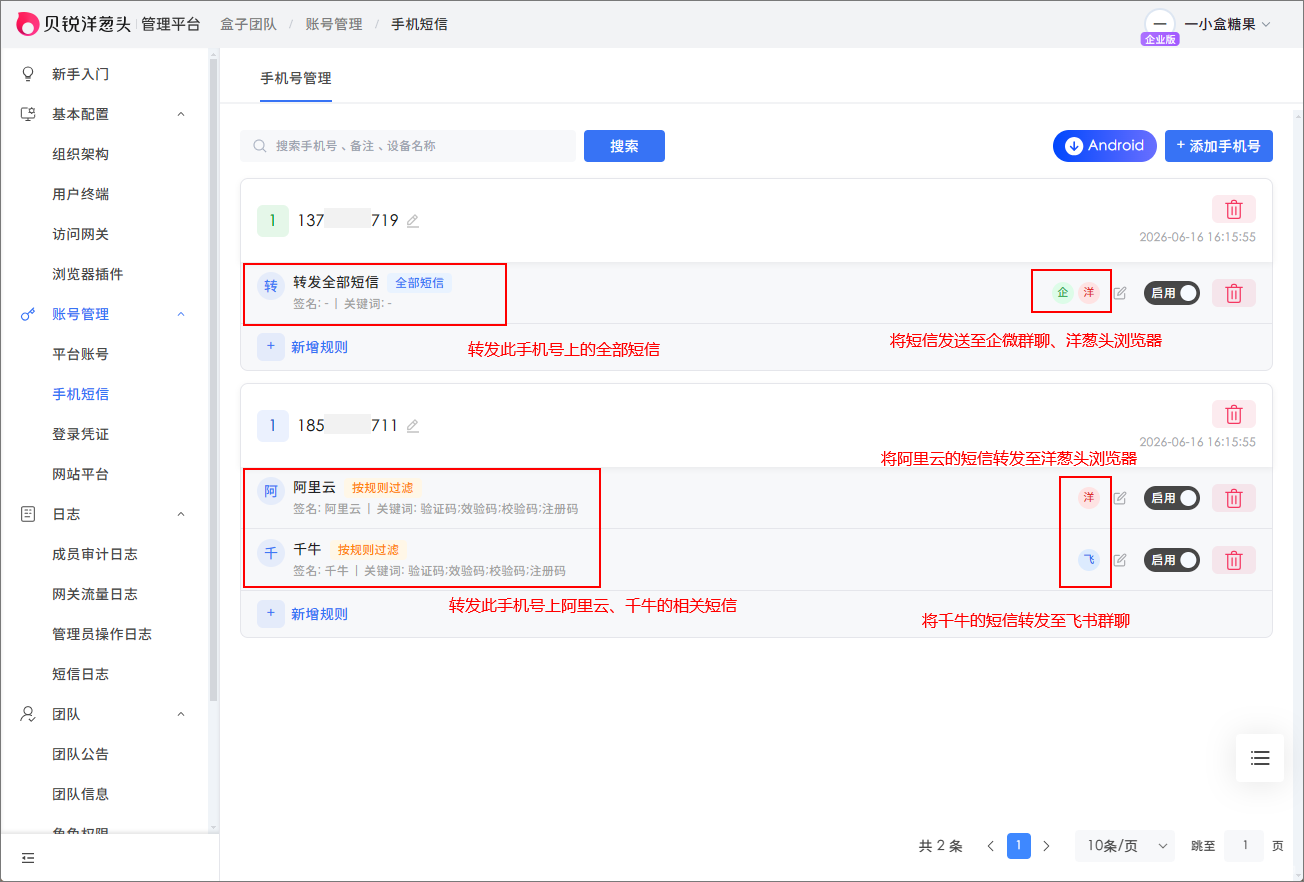Toggle 启用 switch for 千牛 rule
This screenshot has width=1304, height=882.
click(x=1172, y=560)
